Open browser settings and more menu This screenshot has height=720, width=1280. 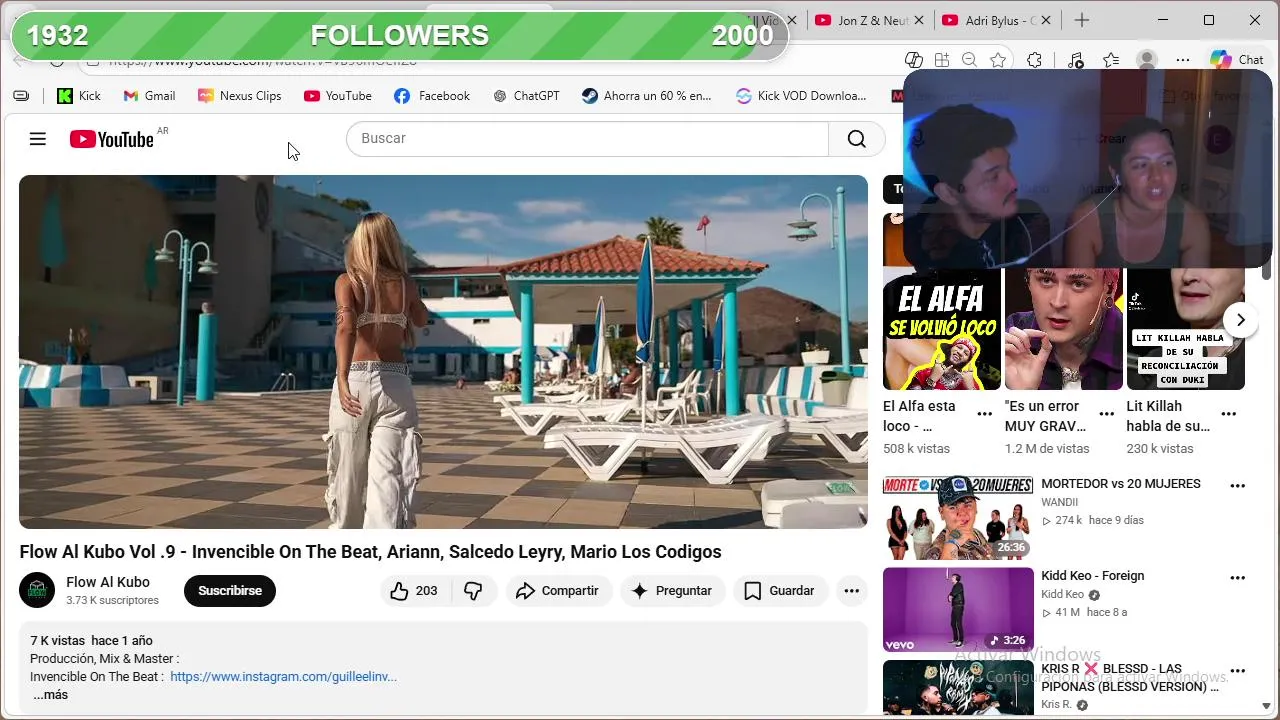click(x=1183, y=60)
